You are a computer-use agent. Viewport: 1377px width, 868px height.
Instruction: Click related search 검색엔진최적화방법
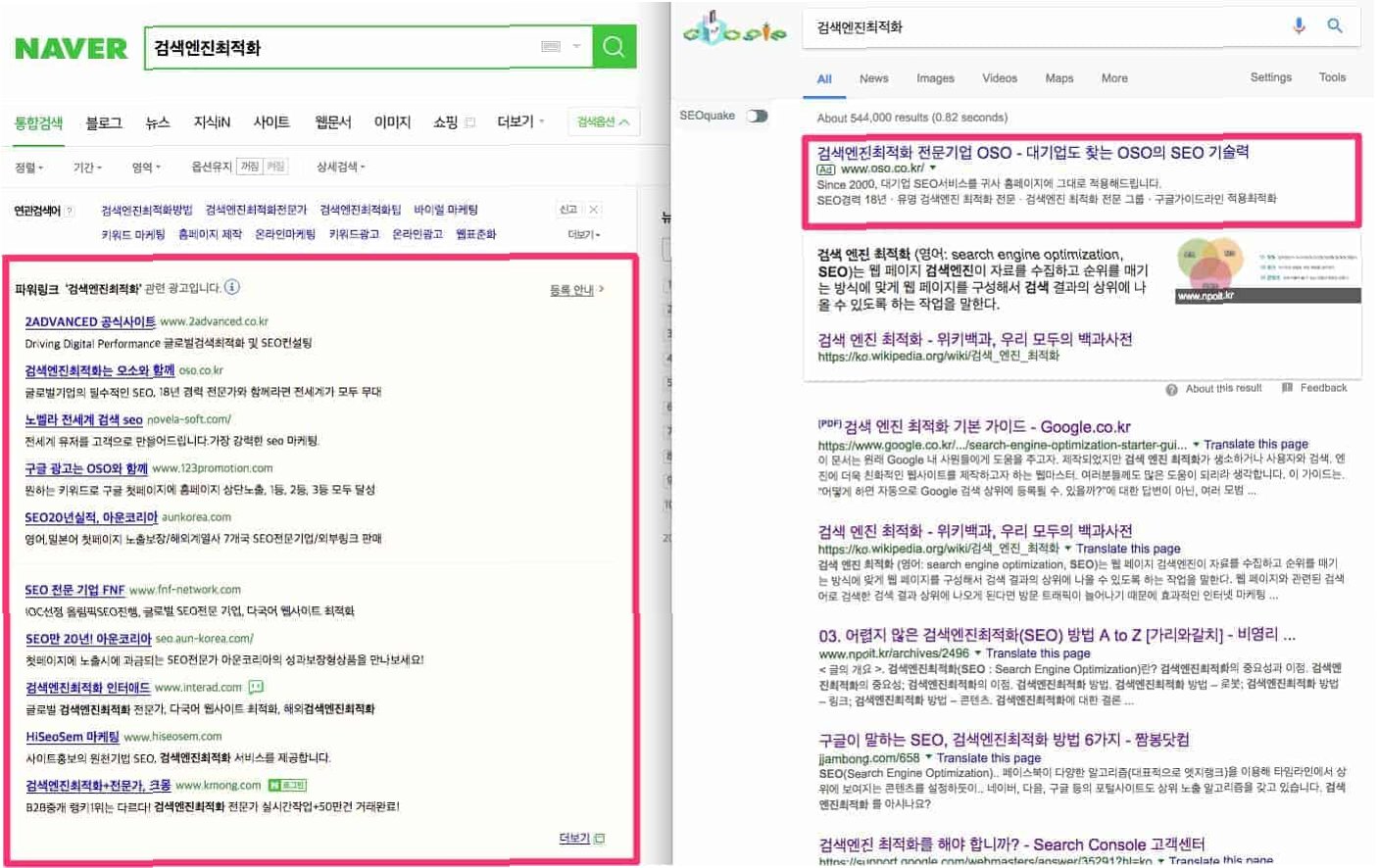click(147, 210)
